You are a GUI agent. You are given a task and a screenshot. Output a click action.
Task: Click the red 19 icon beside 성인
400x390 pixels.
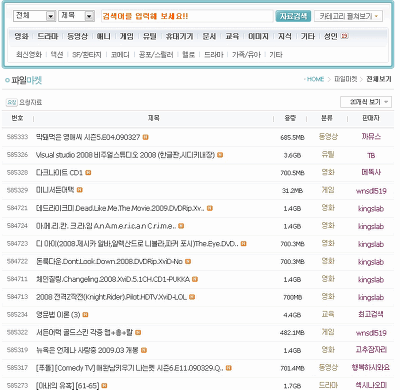344,36
